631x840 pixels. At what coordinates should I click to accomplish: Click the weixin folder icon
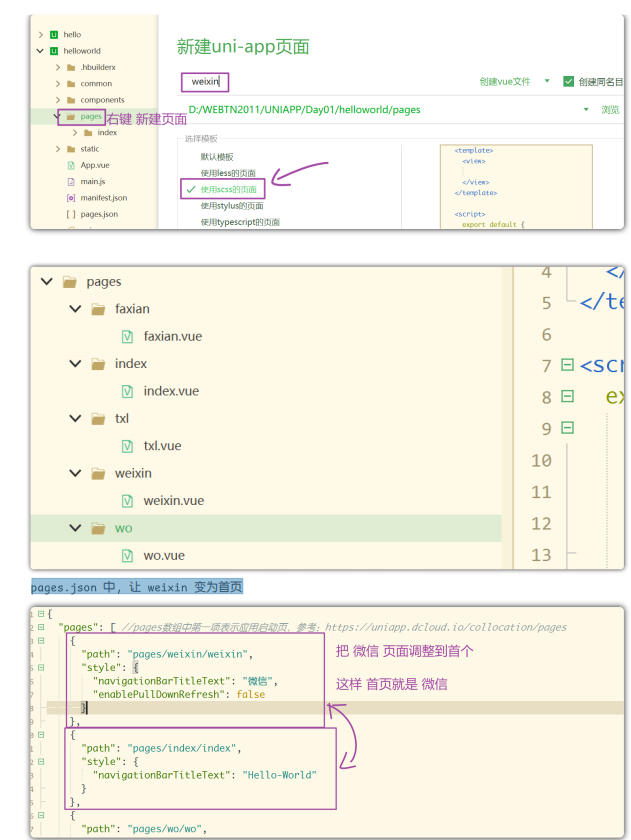(98, 474)
